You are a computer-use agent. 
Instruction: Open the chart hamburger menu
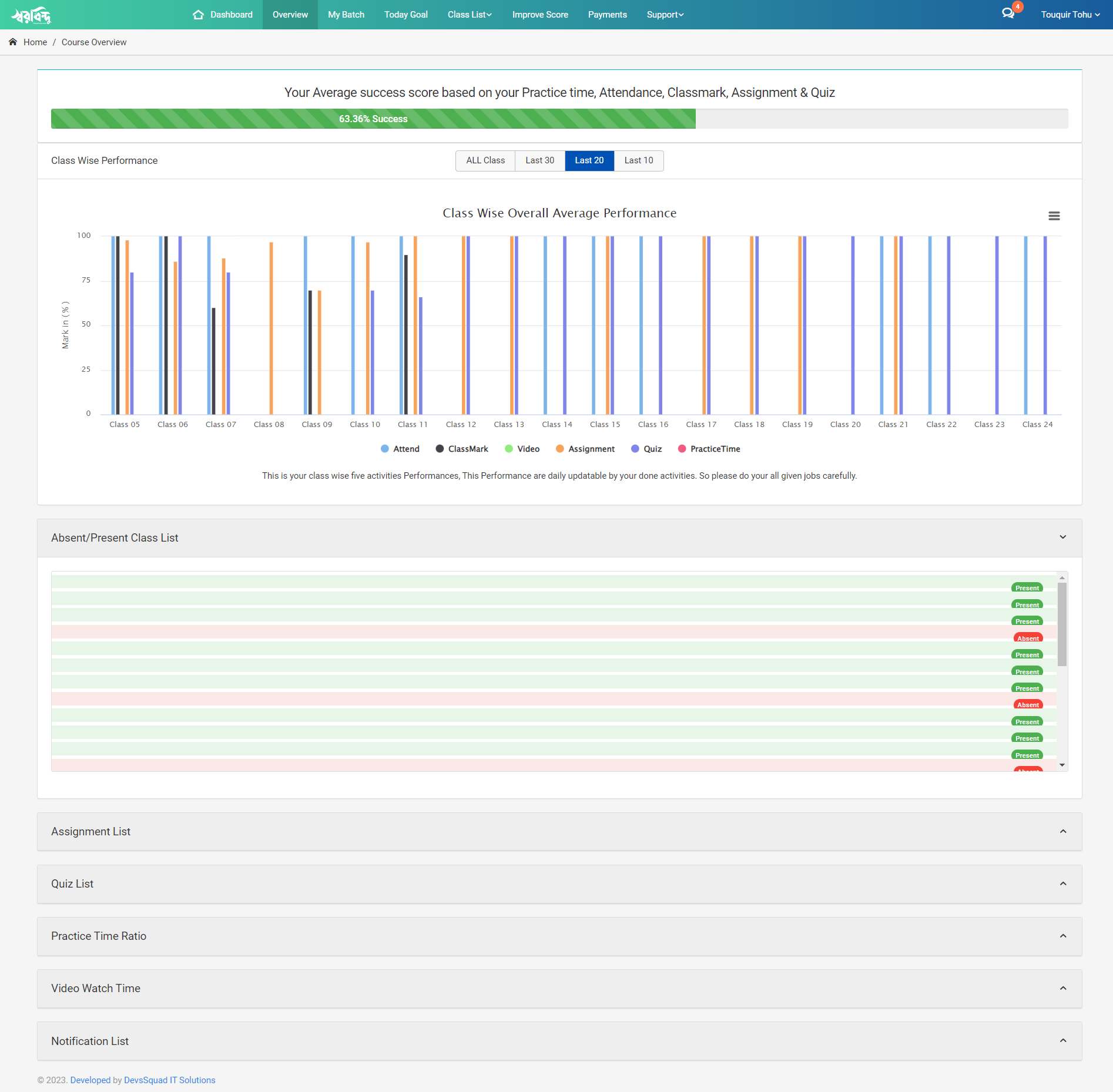pyautogui.click(x=1054, y=216)
